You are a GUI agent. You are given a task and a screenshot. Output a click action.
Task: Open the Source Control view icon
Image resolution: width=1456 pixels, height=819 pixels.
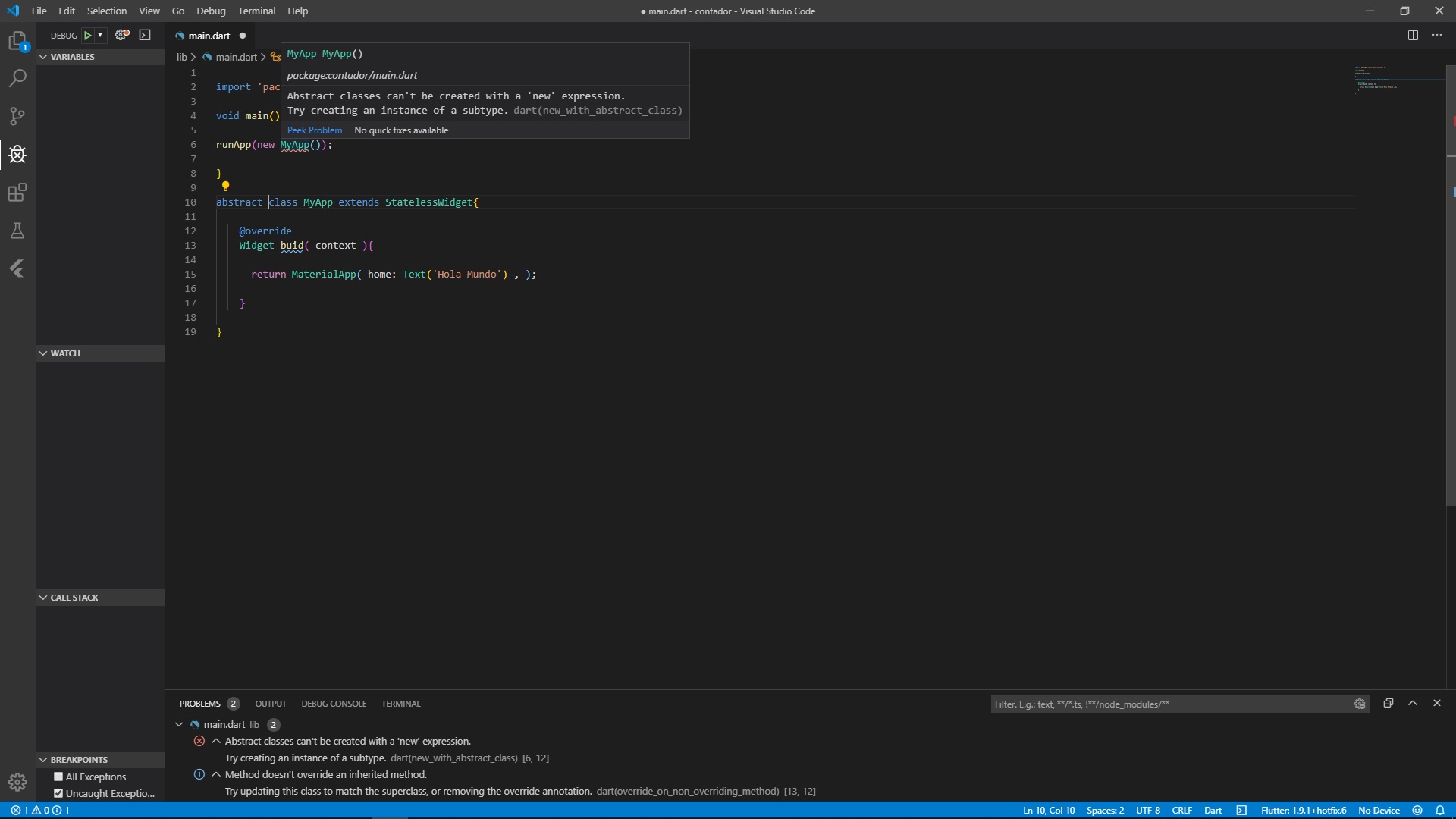tap(17, 116)
